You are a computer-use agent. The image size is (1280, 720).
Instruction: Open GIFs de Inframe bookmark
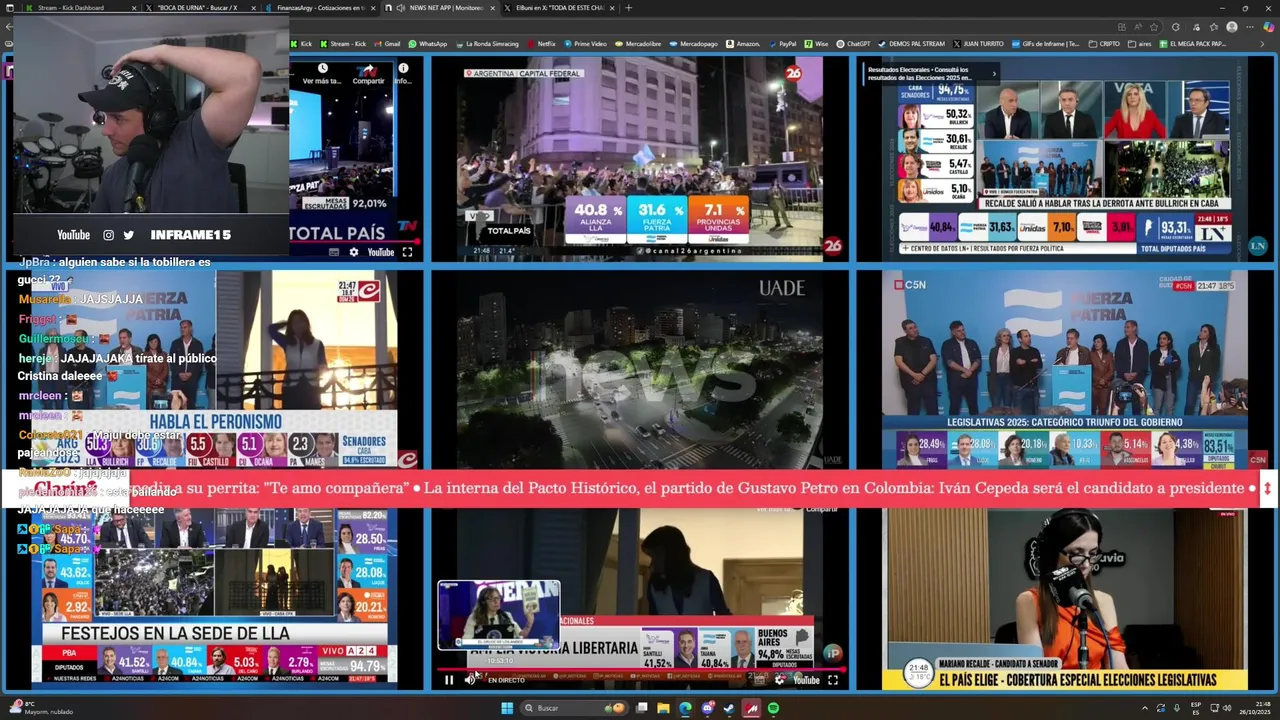coord(1046,44)
